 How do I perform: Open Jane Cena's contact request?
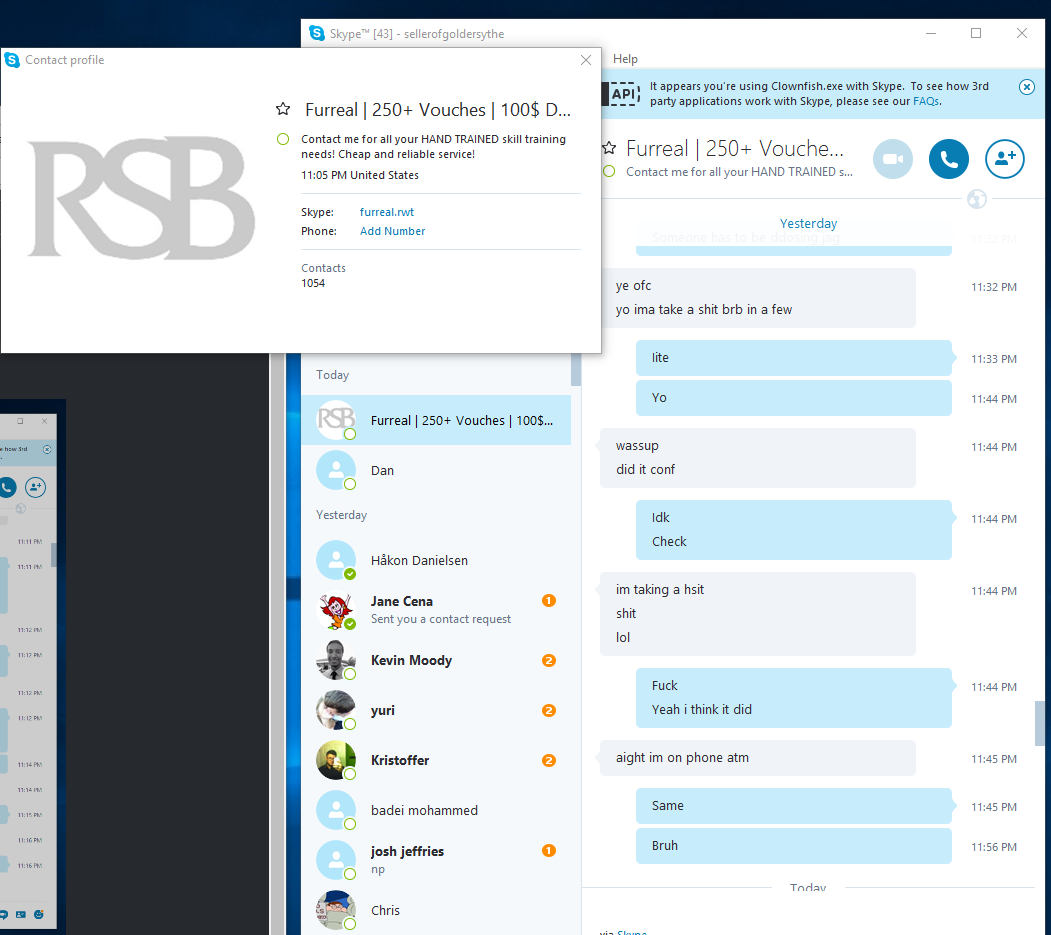click(x=436, y=610)
